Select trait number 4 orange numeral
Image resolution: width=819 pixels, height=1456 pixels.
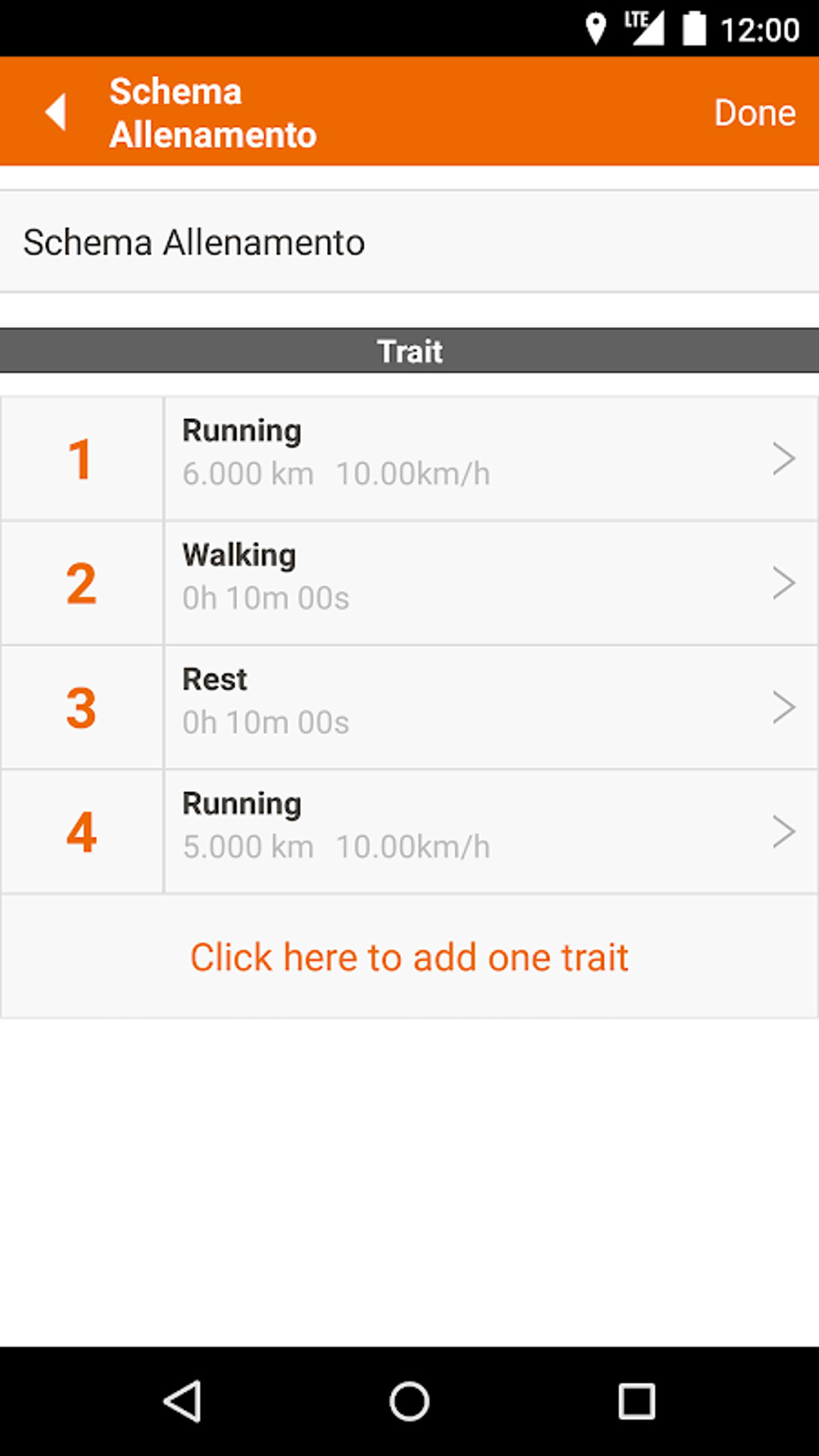tap(81, 832)
